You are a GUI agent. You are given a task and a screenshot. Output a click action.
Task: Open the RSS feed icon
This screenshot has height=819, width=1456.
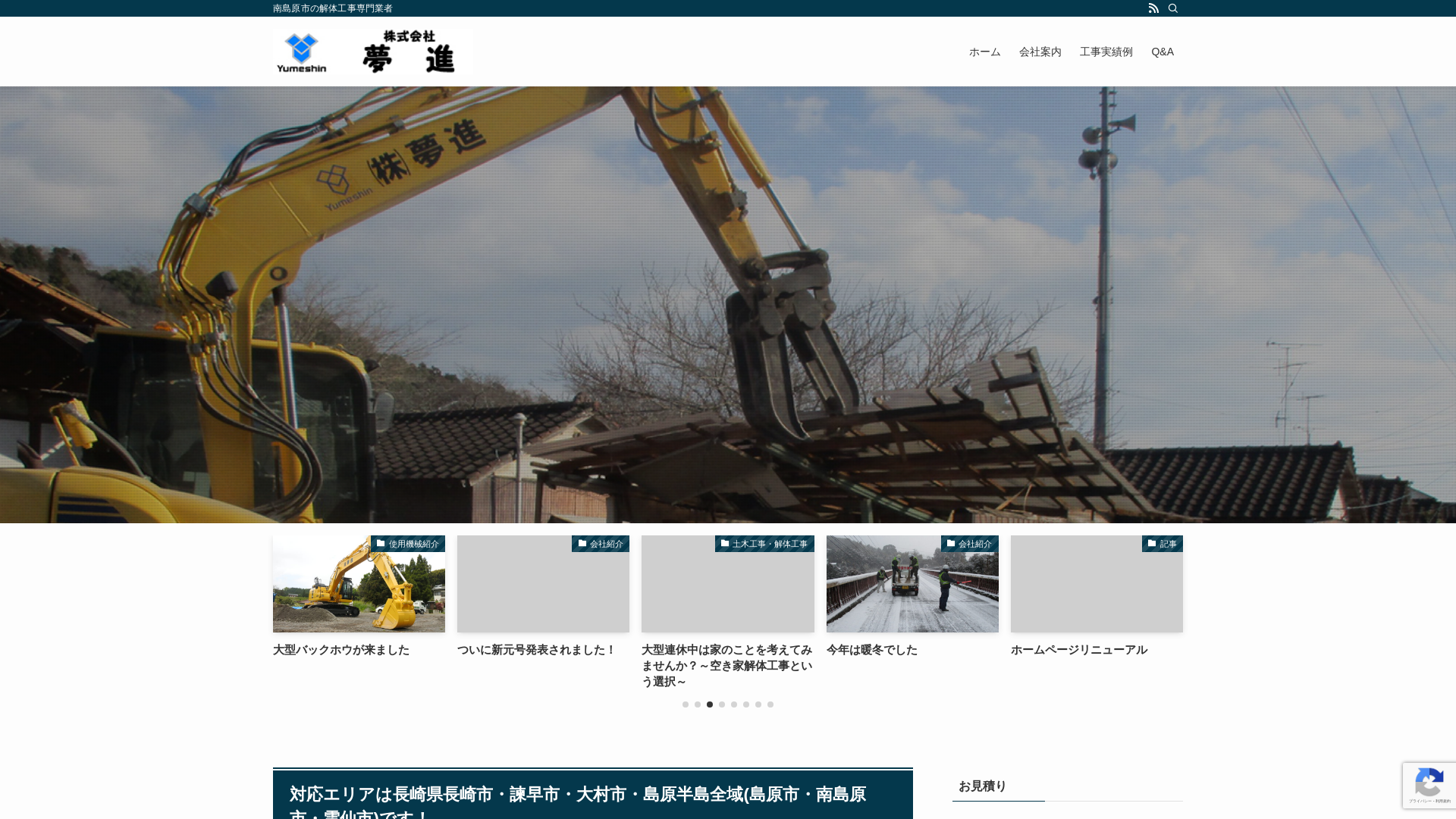tap(1153, 8)
